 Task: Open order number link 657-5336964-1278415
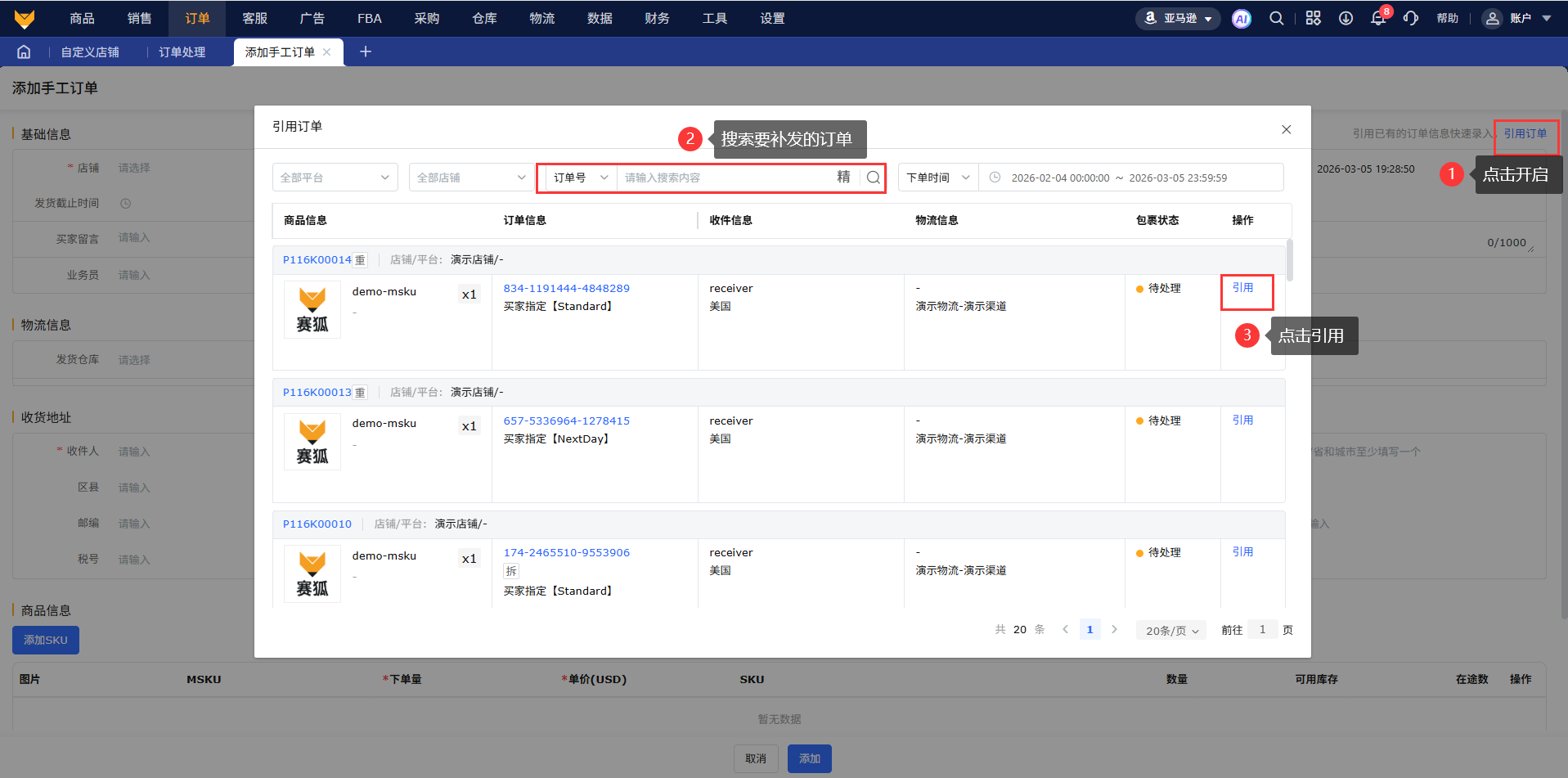[566, 421]
